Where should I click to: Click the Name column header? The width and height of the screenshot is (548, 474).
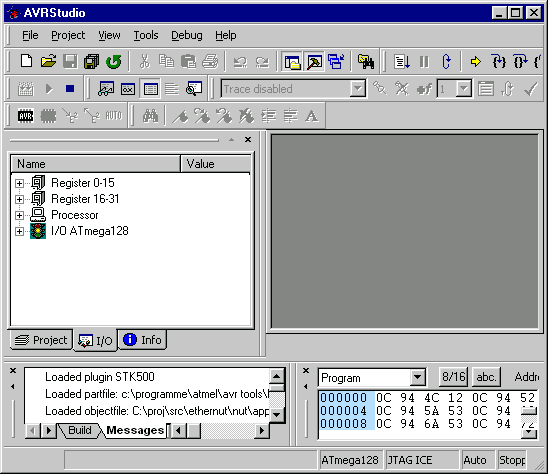point(95,164)
